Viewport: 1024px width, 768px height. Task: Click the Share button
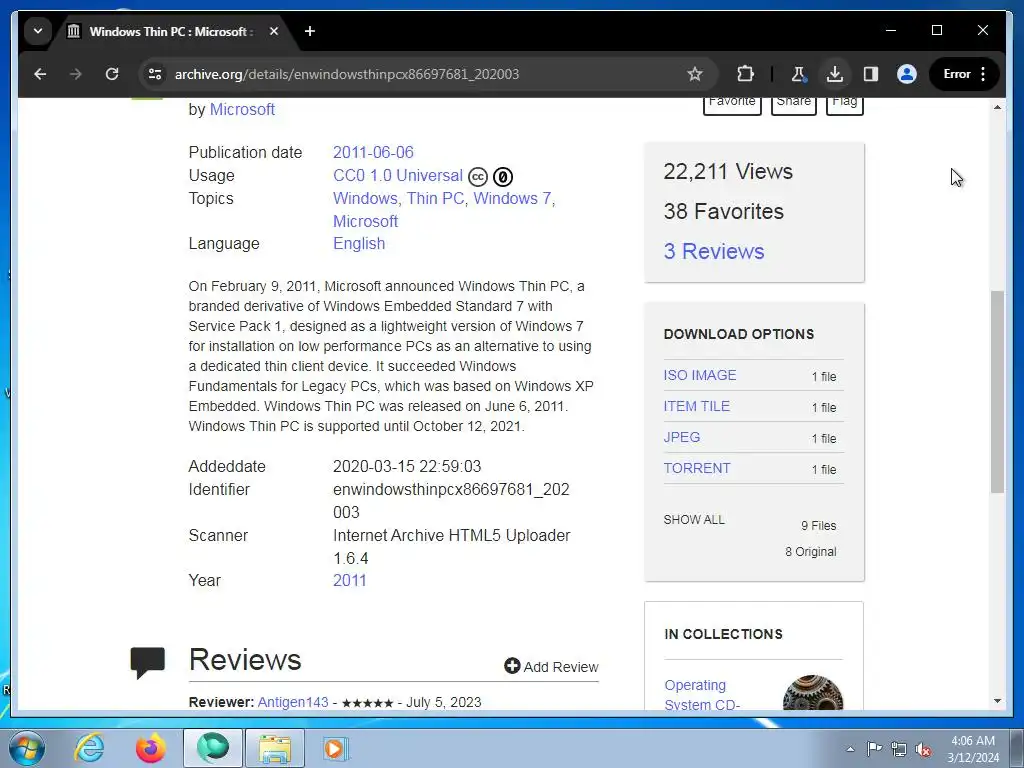click(x=793, y=104)
